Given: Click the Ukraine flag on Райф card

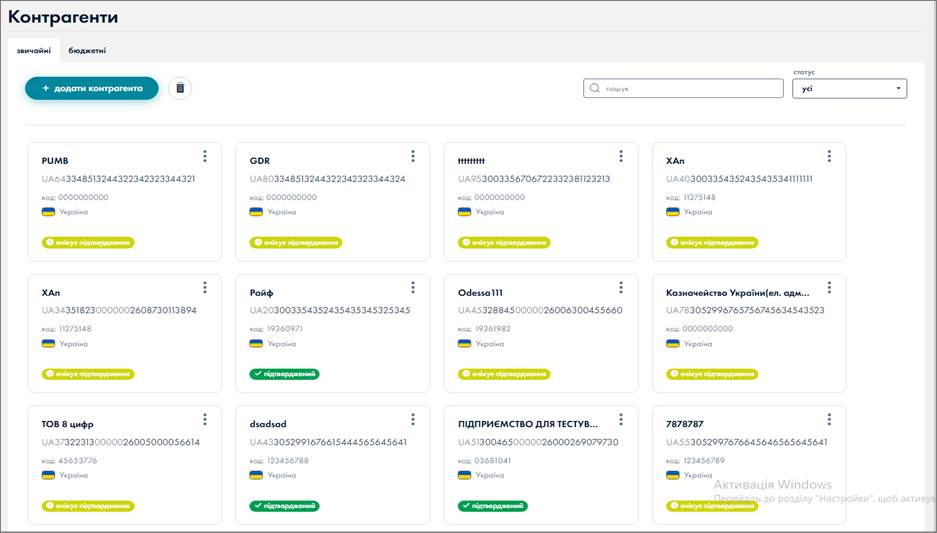Looking at the screenshot, I should (x=256, y=344).
